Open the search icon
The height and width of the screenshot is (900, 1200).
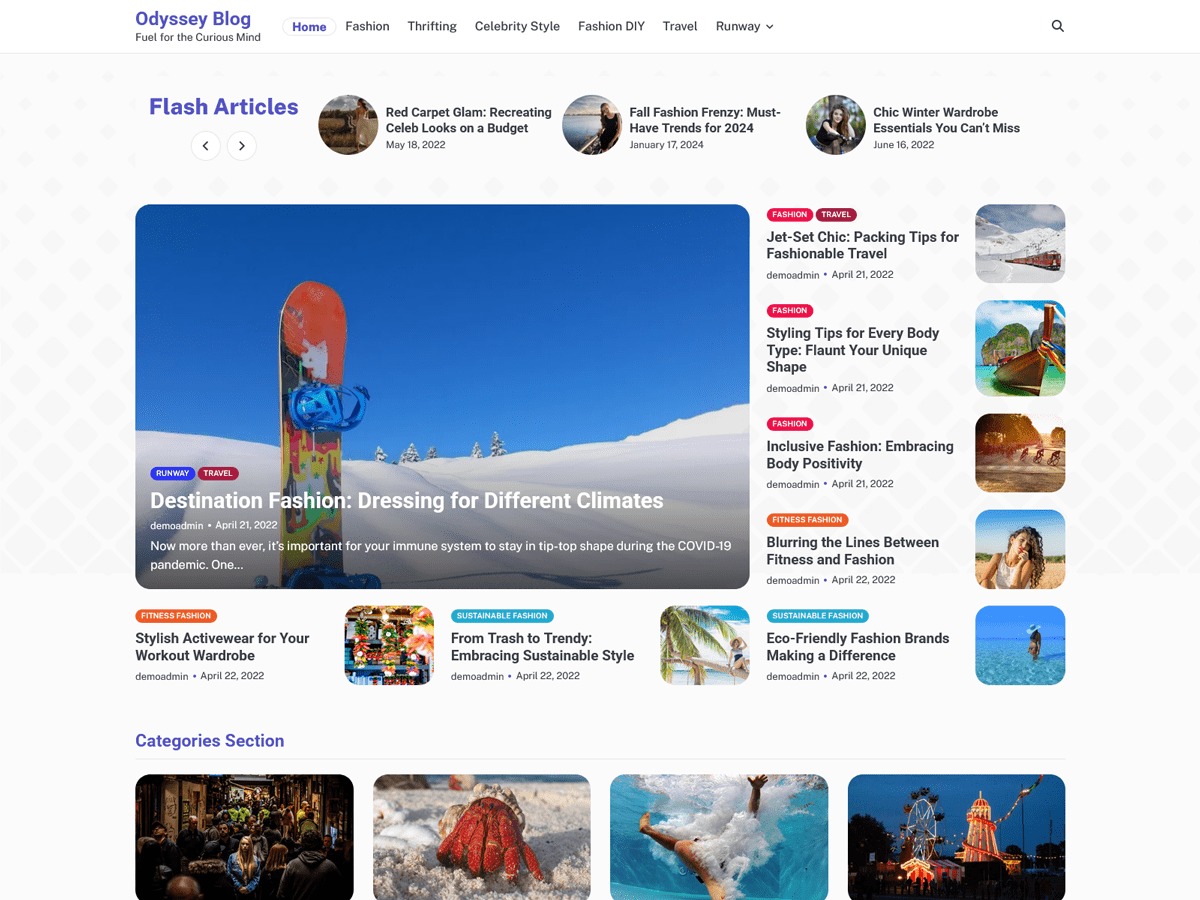1057,26
